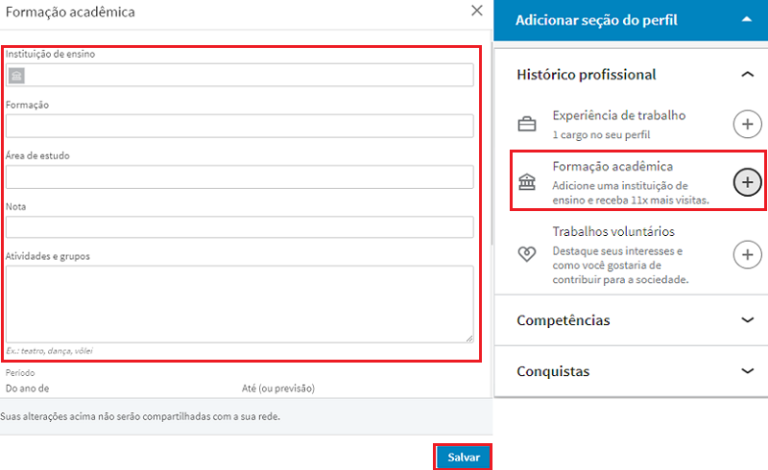Select the Nota input field
Viewport: 768px width, 470px height.
pyautogui.click(x=239, y=228)
